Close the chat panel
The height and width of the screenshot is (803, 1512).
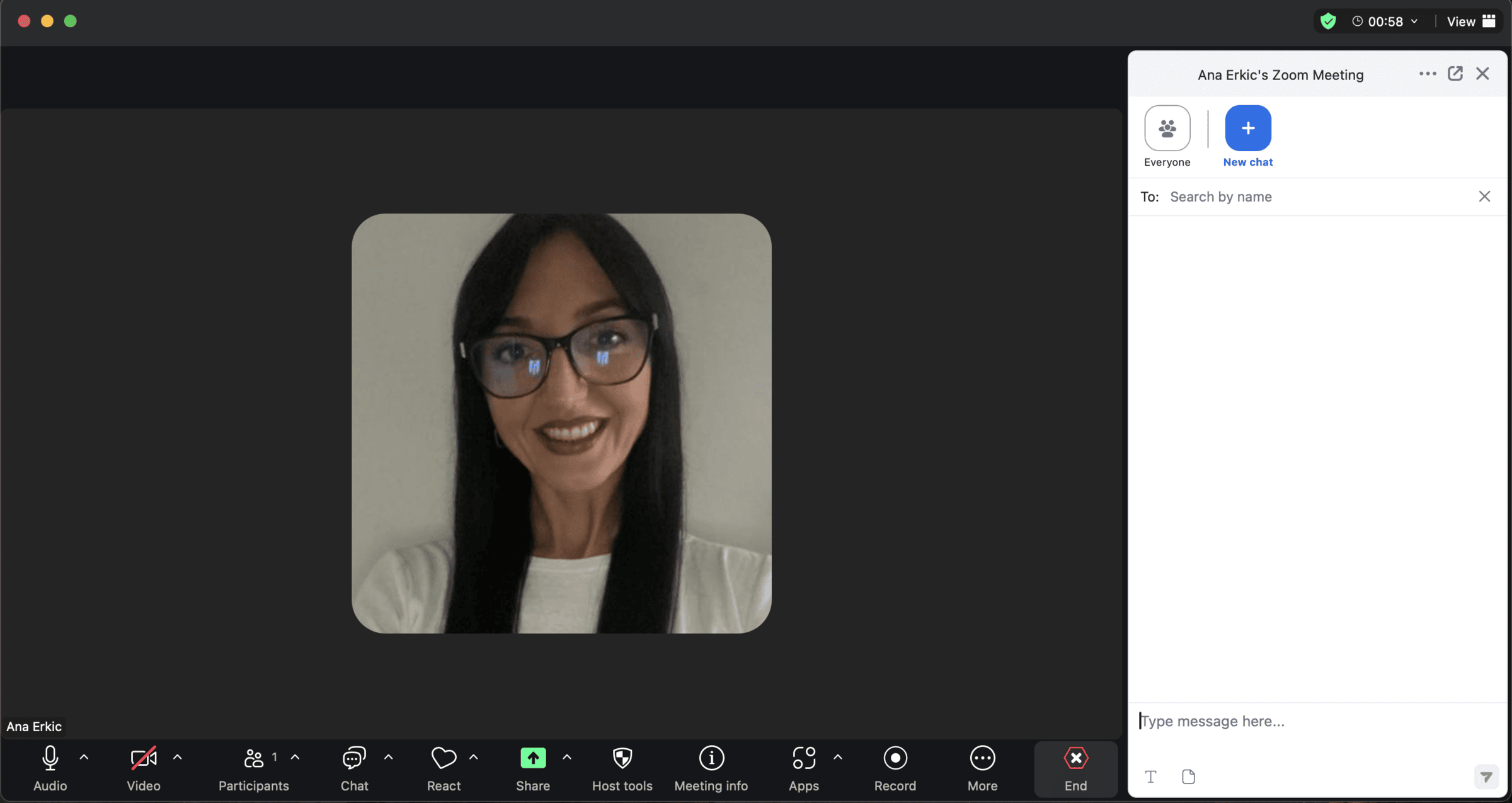[x=1482, y=74]
